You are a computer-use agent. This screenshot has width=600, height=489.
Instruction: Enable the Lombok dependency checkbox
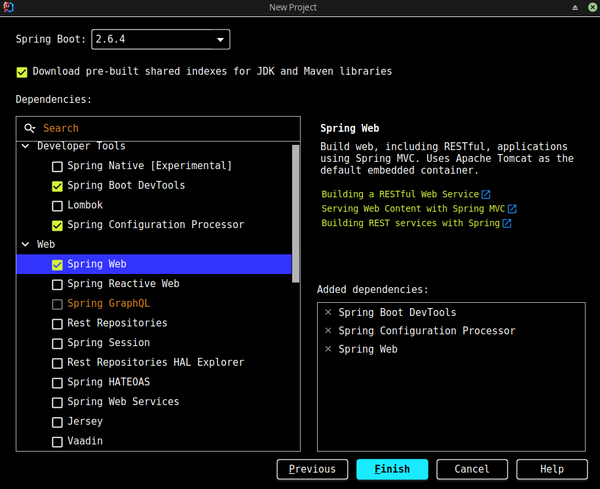(57, 205)
